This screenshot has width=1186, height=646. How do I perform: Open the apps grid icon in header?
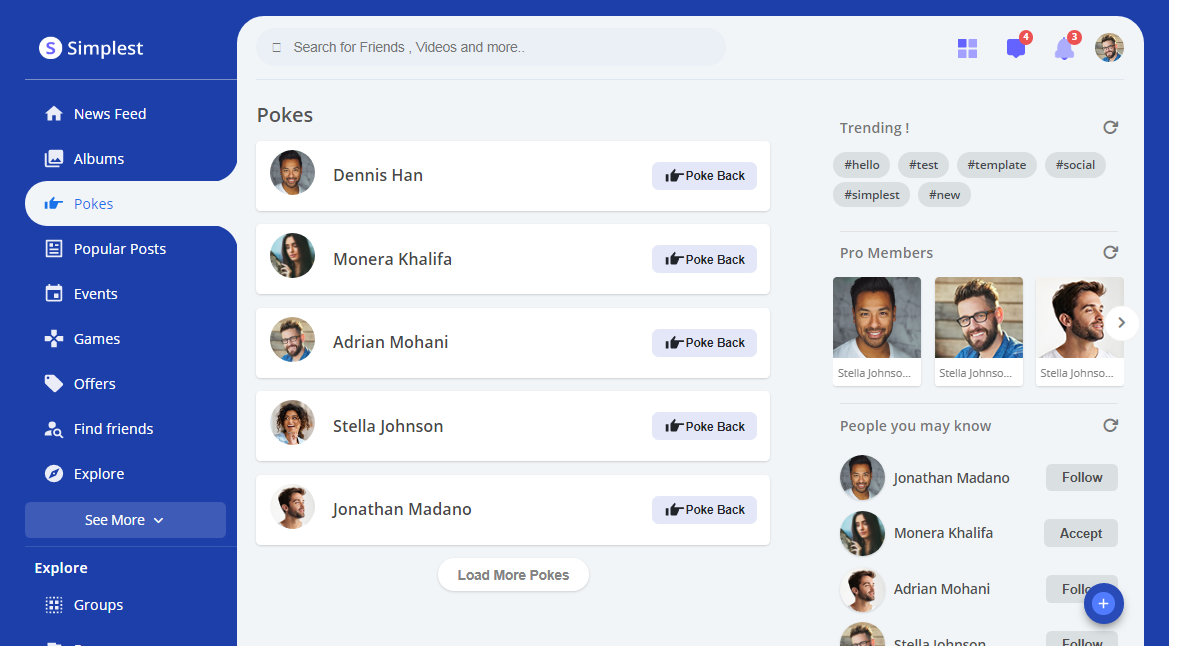pyautogui.click(x=967, y=48)
